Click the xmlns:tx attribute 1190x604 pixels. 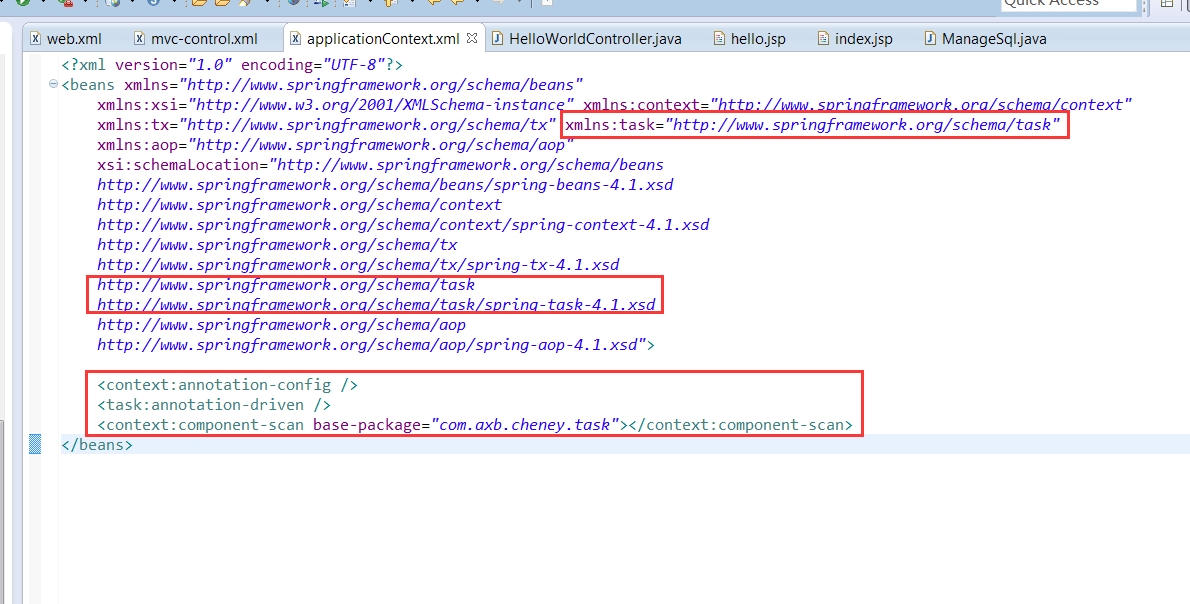coord(327,124)
